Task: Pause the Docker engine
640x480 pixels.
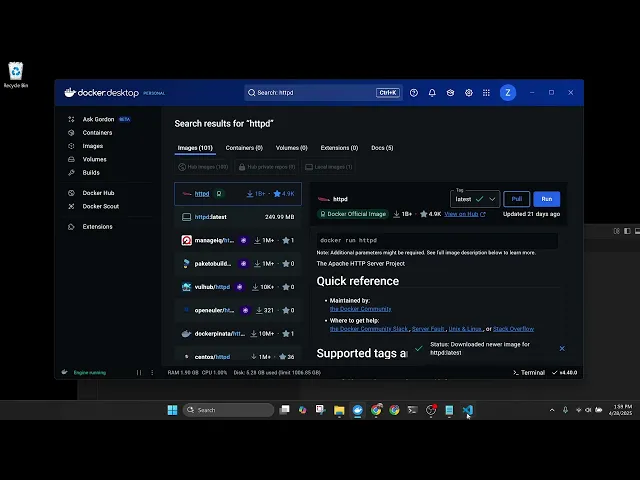Action: click(139, 373)
